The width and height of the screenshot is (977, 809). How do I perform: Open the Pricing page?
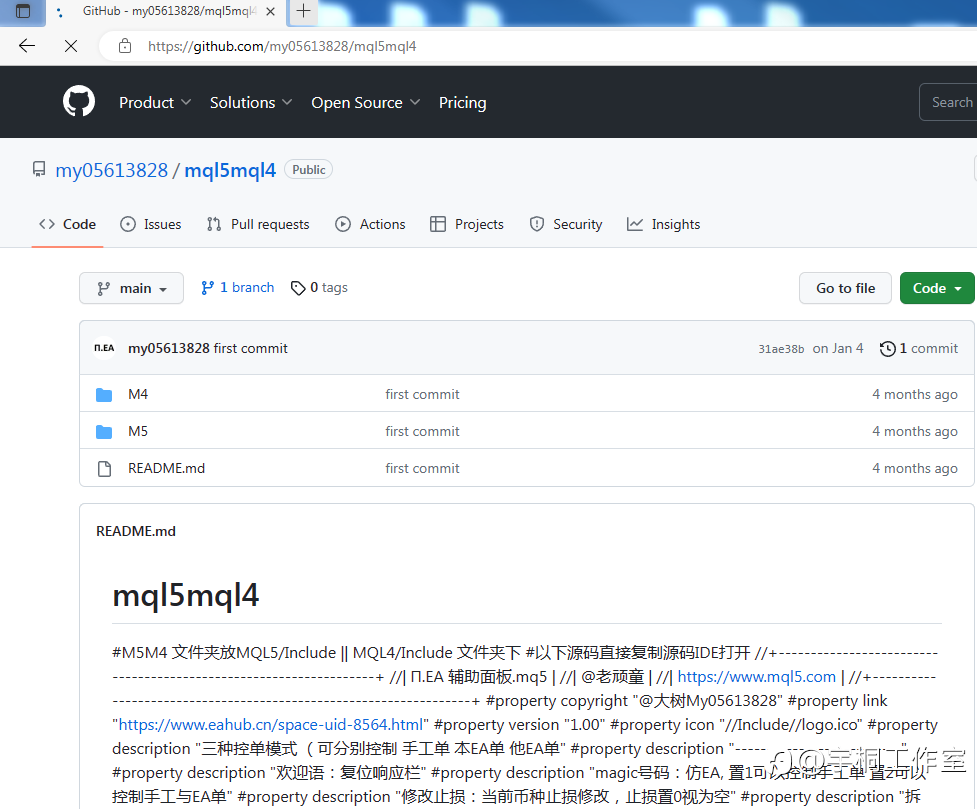(462, 102)
